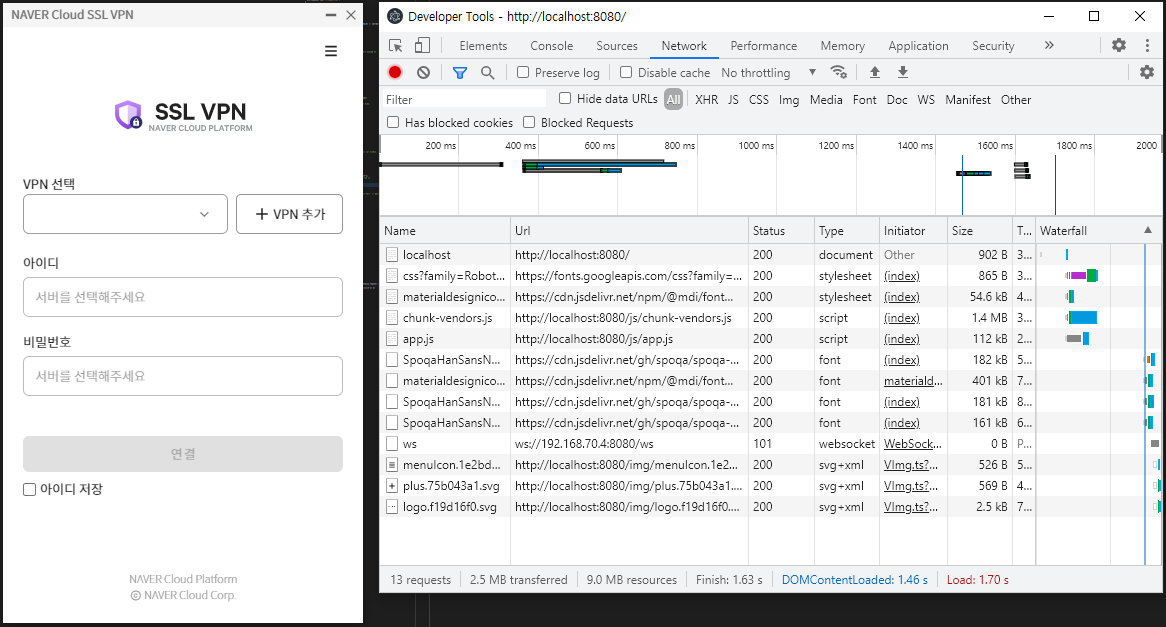Image resolution: width=1166 pixels, height=627 pixels.
Task: Open the network search magnifier
Action: [x=488, y=72]
